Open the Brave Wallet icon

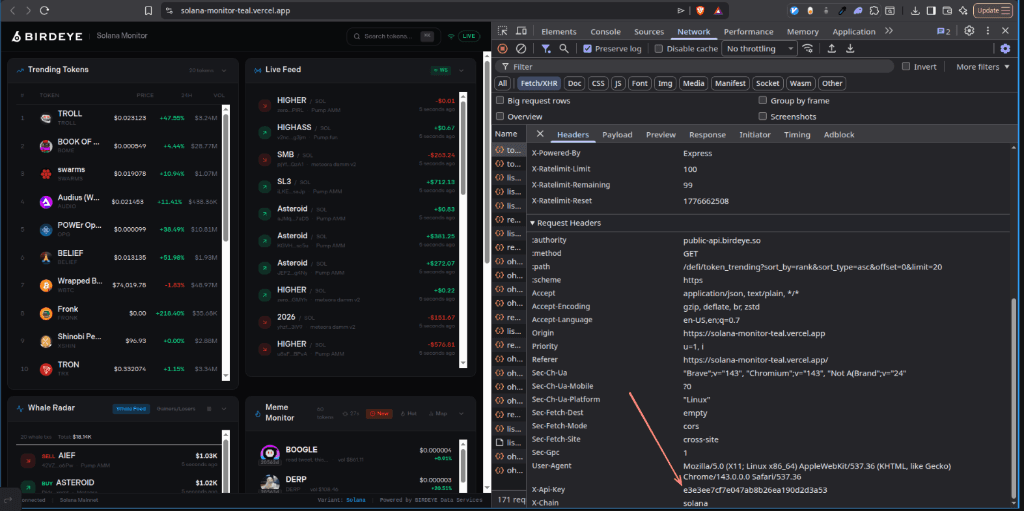[x=946, y=10]
